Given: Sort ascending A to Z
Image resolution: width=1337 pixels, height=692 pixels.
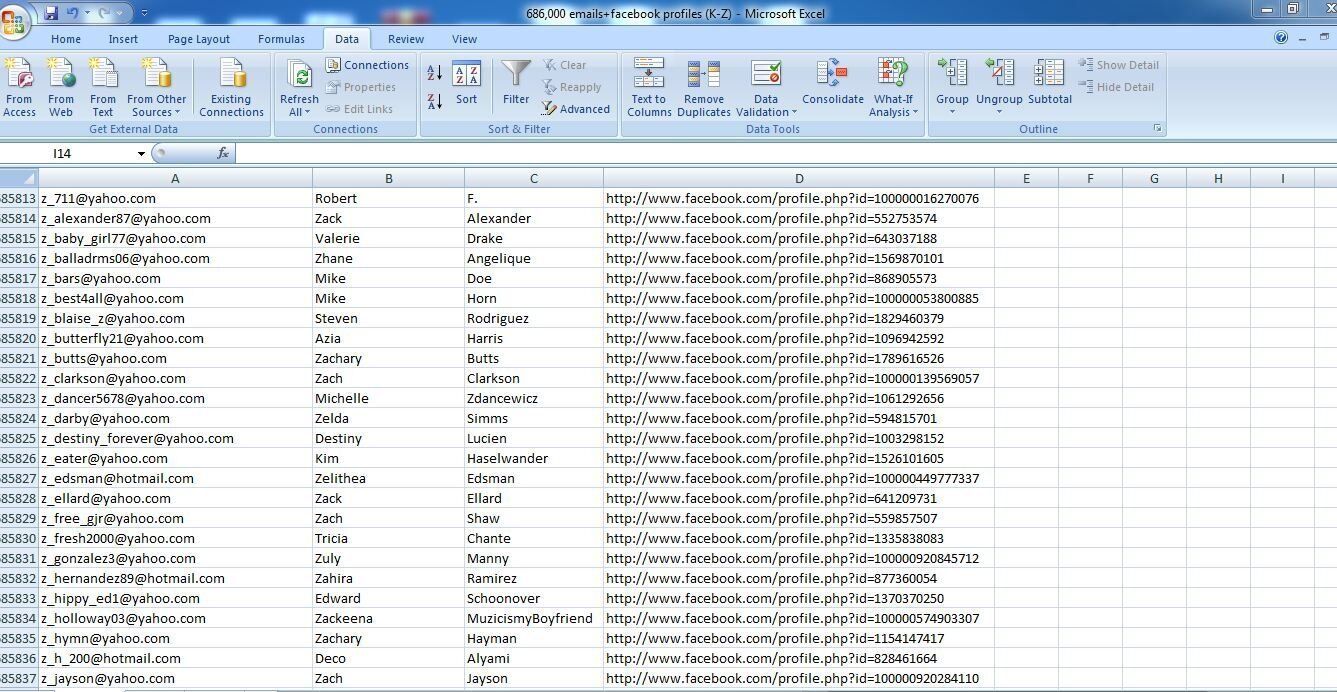Looking at the screenshot, I should (435, 73).
